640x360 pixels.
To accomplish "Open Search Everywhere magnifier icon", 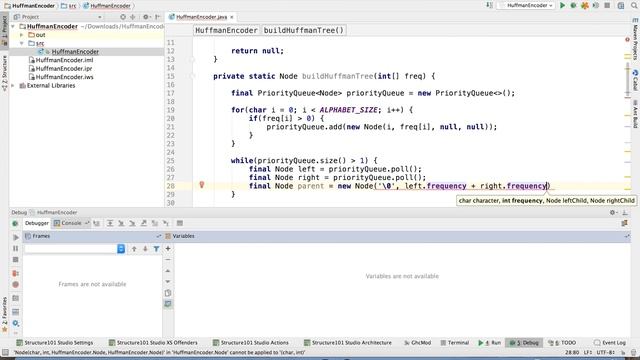I will 635,6.
